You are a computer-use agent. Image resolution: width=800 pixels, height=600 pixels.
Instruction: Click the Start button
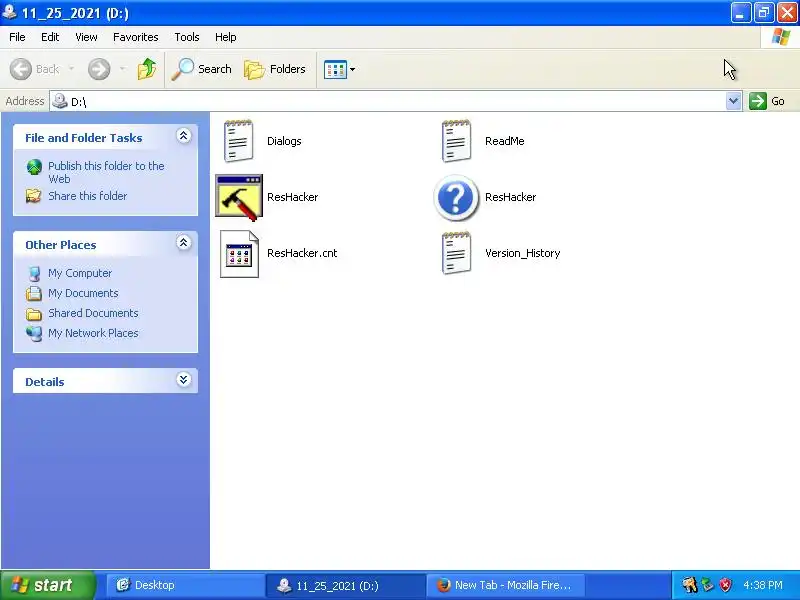pos(47,585)
